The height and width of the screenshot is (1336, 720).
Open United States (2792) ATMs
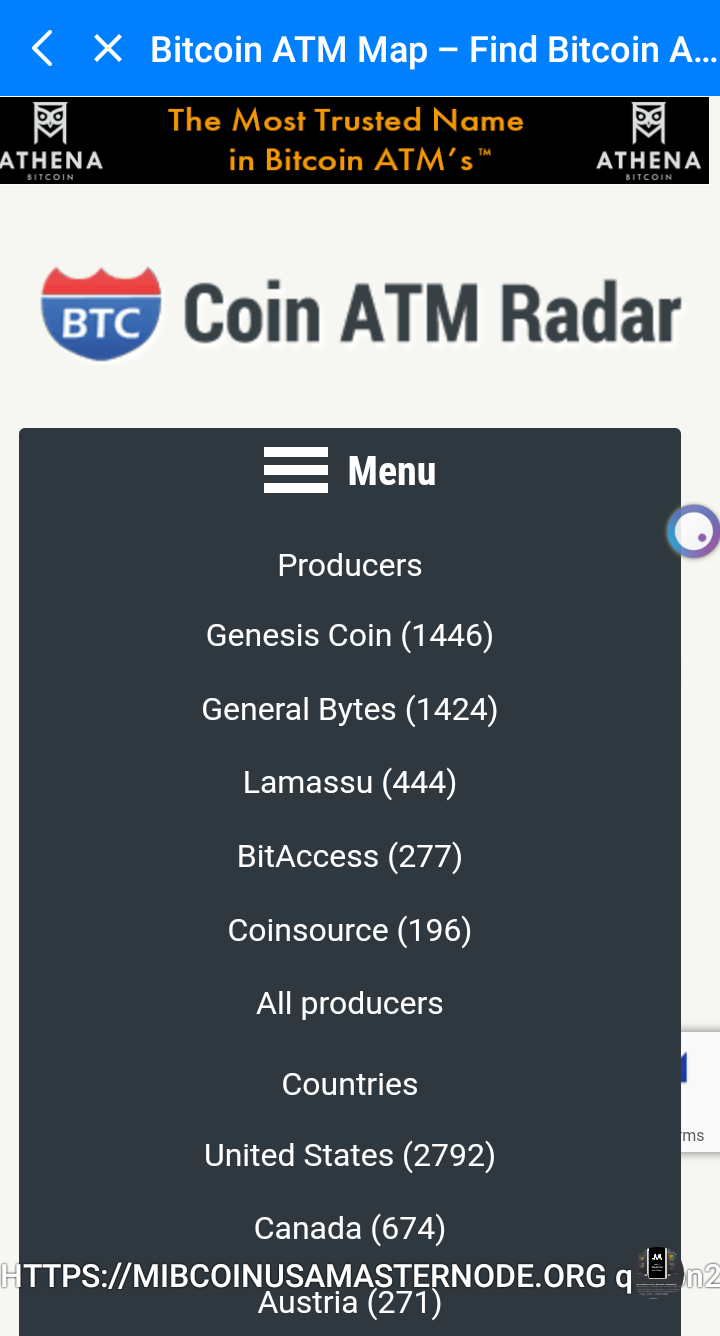[x=350, y=1155]
